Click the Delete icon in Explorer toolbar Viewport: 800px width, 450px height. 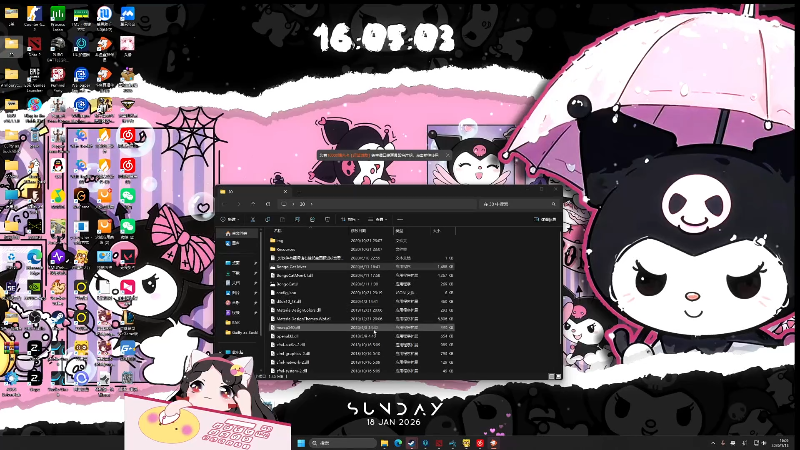(328, 219)
